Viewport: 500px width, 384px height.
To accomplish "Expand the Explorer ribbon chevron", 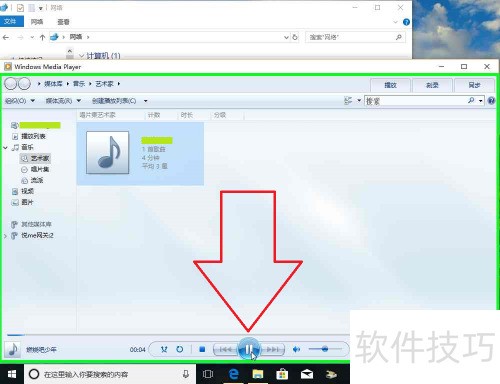I will [x=395, y=22].
